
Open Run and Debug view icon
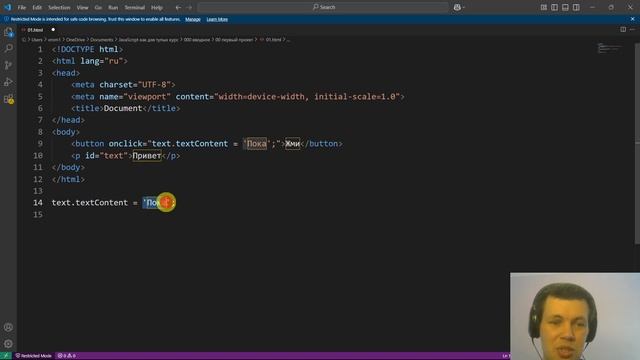click(x=8, y=82)
